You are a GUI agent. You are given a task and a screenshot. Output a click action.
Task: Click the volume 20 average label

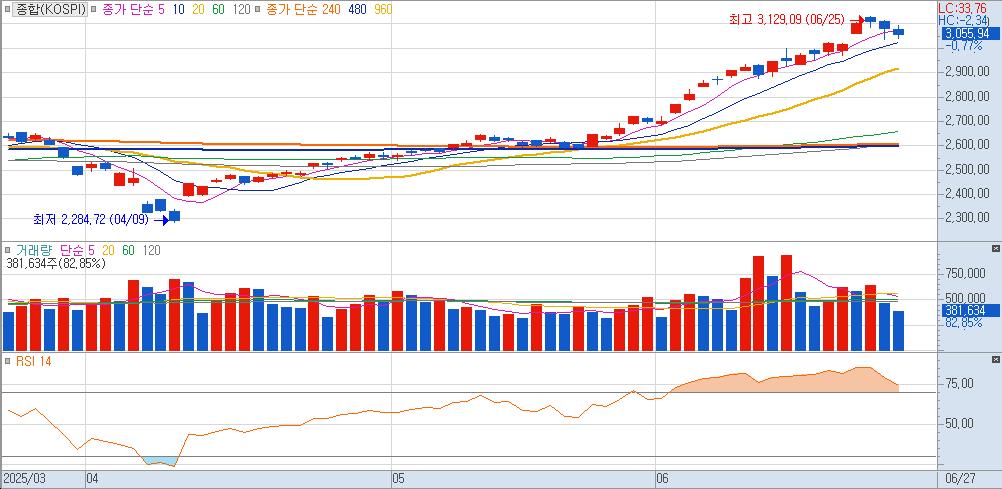109,251
